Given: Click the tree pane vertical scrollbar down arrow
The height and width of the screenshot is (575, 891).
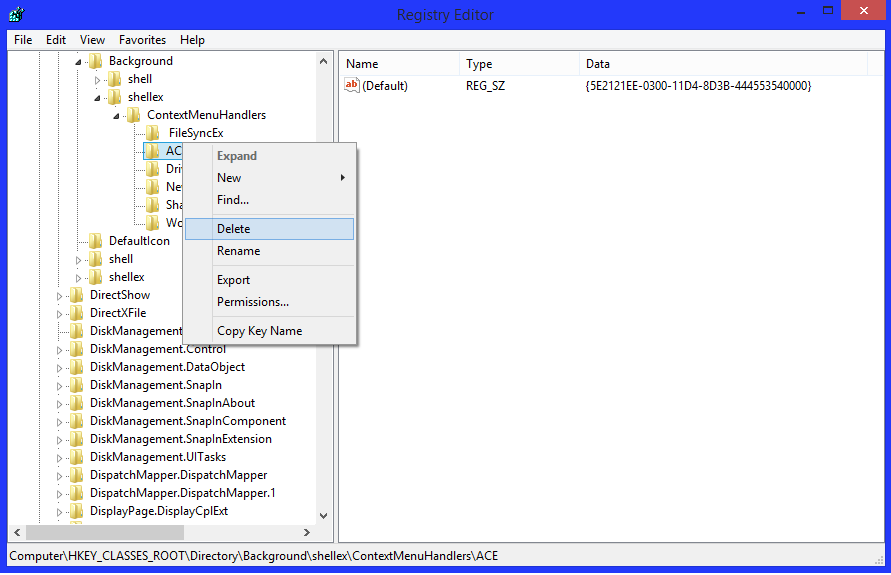Looking at the screenshot, I should pos(323,516).
